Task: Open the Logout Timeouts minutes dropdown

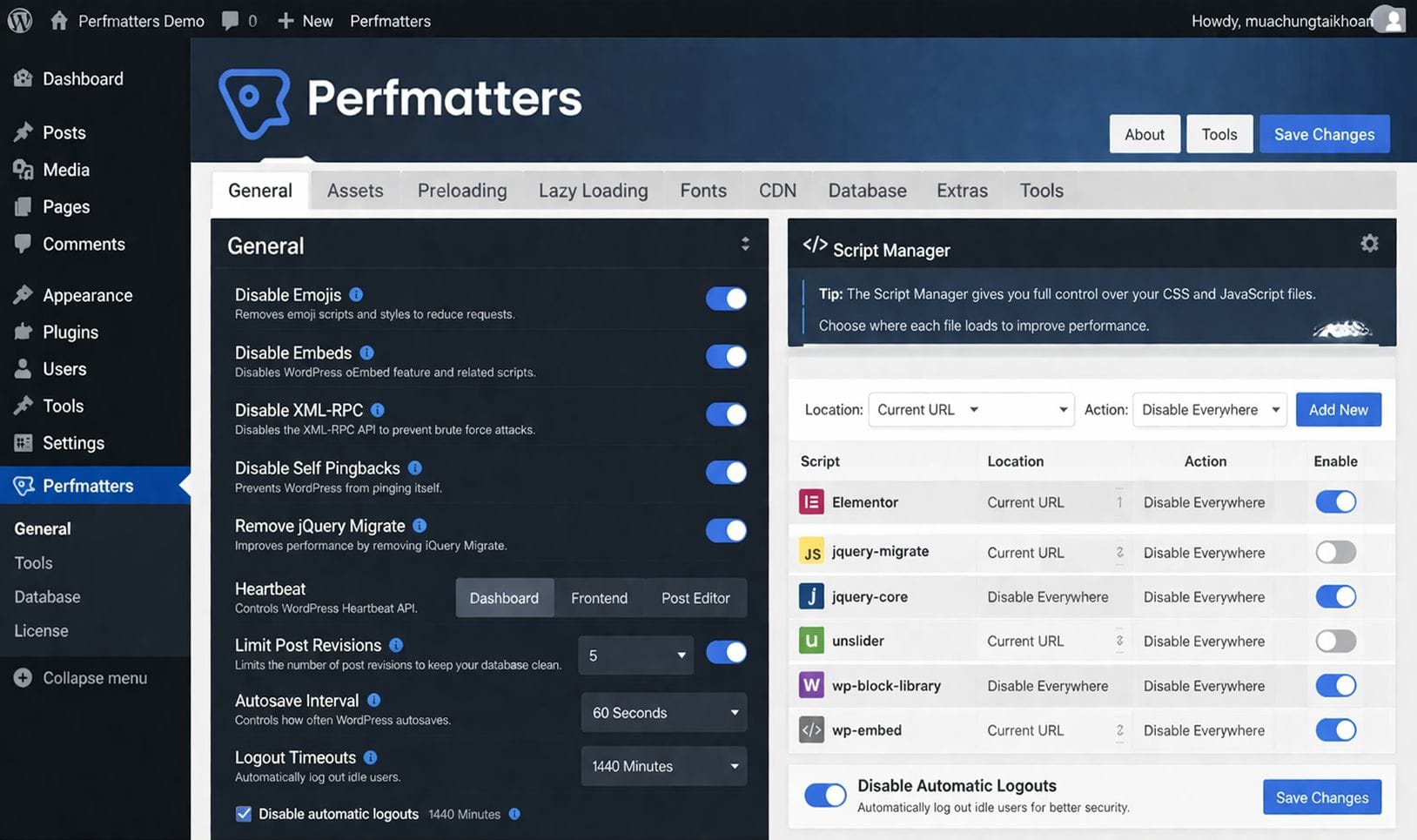Action: tap(663, 766)
